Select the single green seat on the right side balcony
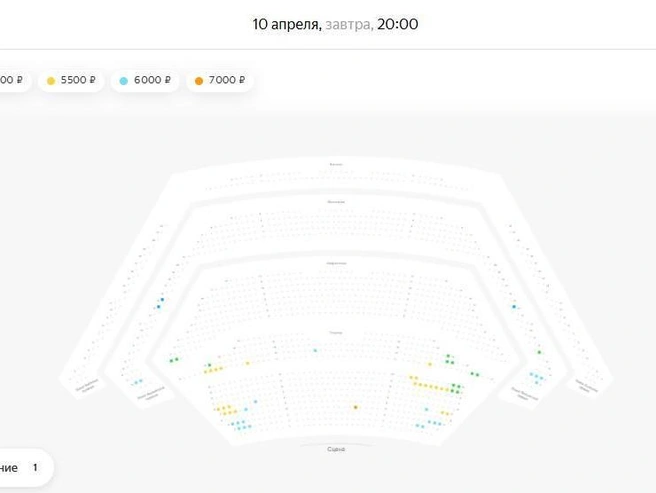Screen dimensions: 656x493 (539, 352)
